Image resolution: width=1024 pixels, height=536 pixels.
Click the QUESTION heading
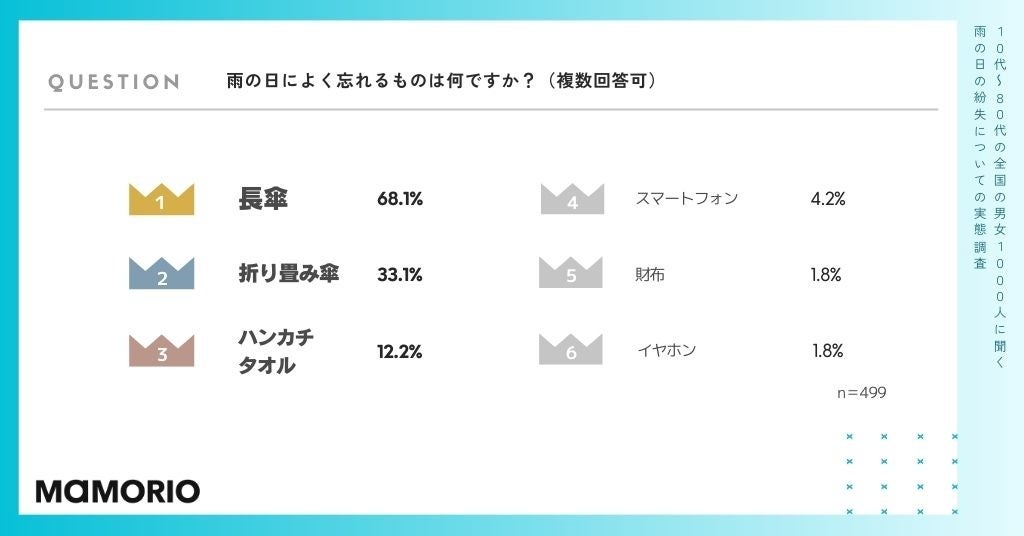click(114, 82)
